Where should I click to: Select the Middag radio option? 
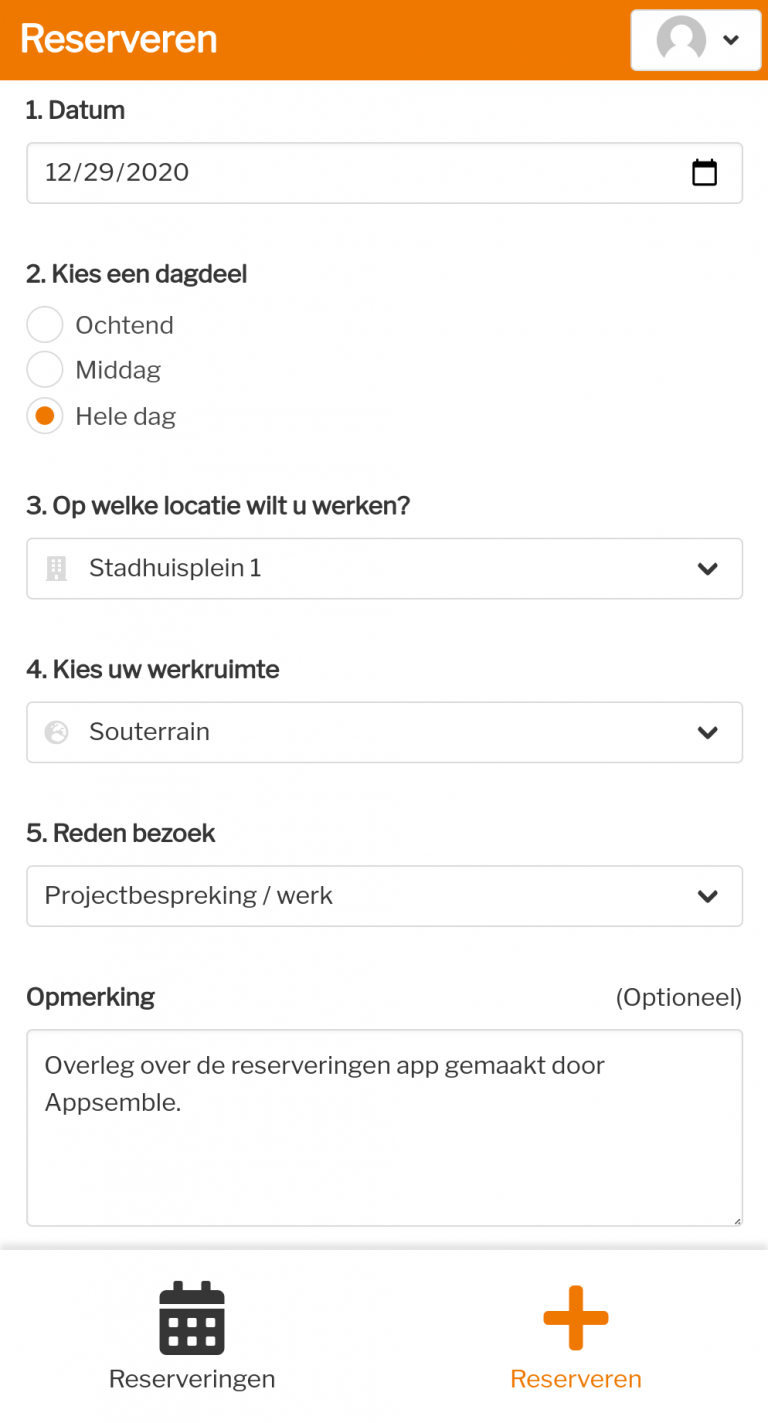pyautogui.click(x=45, y=370)
